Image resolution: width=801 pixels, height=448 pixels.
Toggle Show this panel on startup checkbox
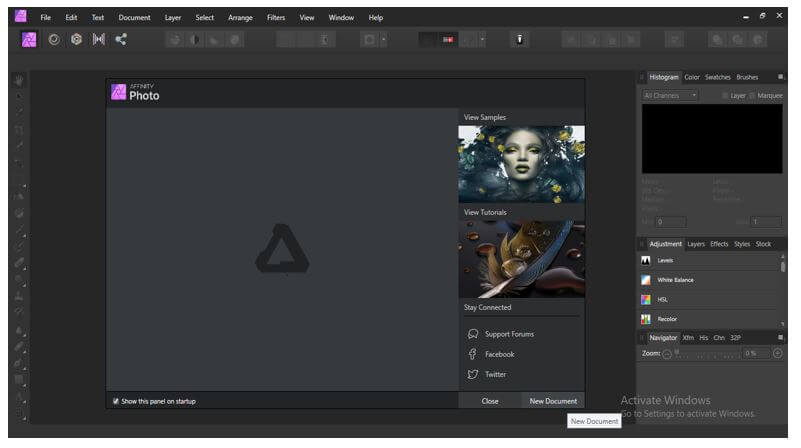pyautogui.click(x=116, y=401)
